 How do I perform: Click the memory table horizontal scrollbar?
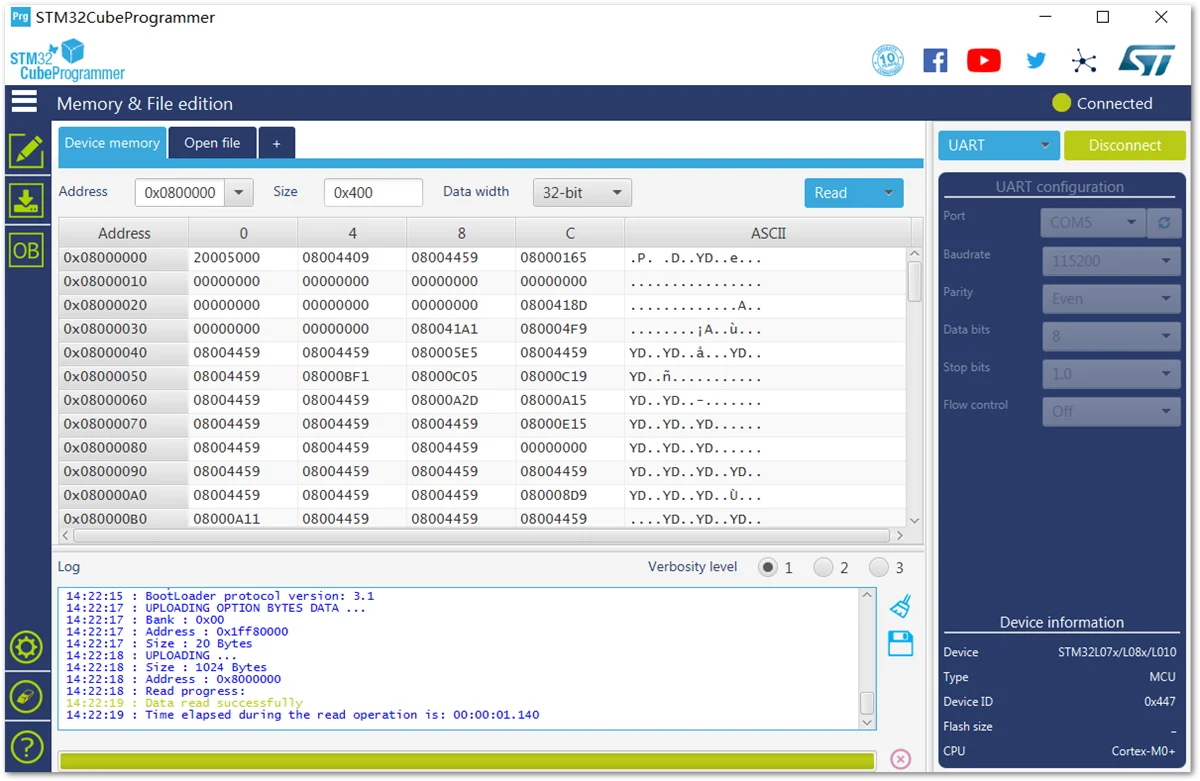[482, 536]
